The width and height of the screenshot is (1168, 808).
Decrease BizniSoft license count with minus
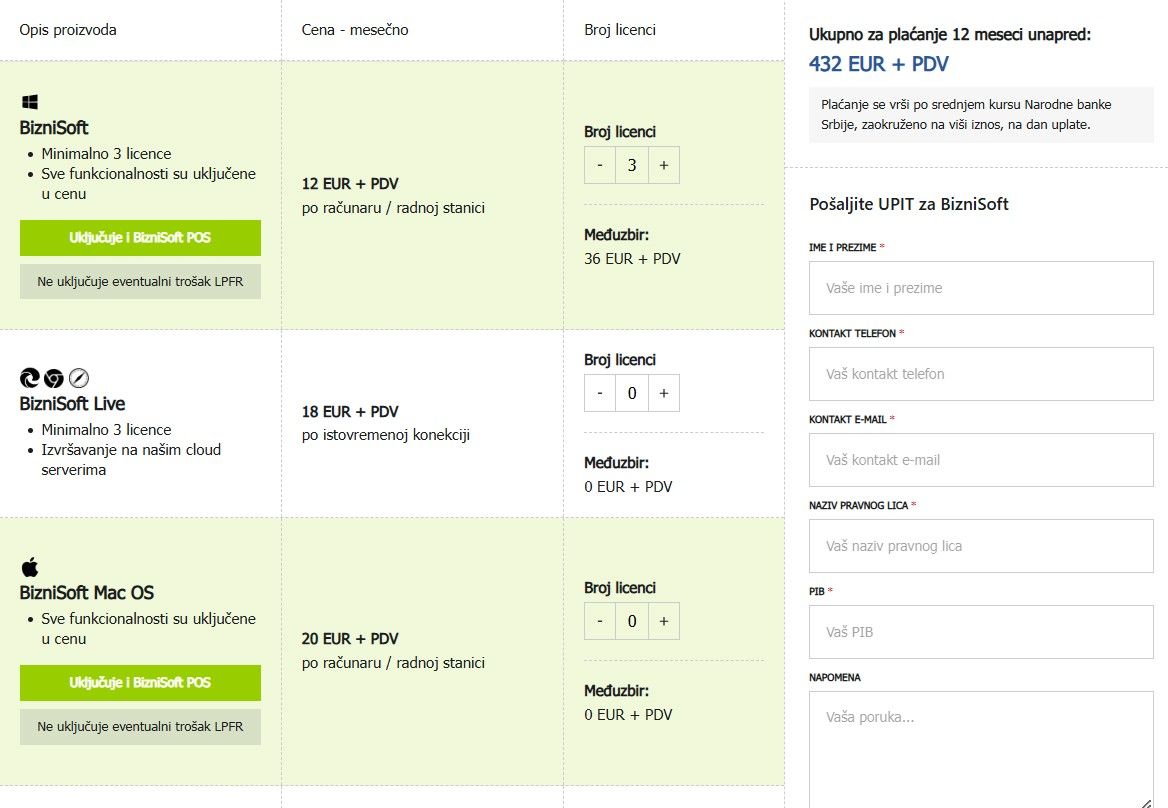tap(600, 166)
